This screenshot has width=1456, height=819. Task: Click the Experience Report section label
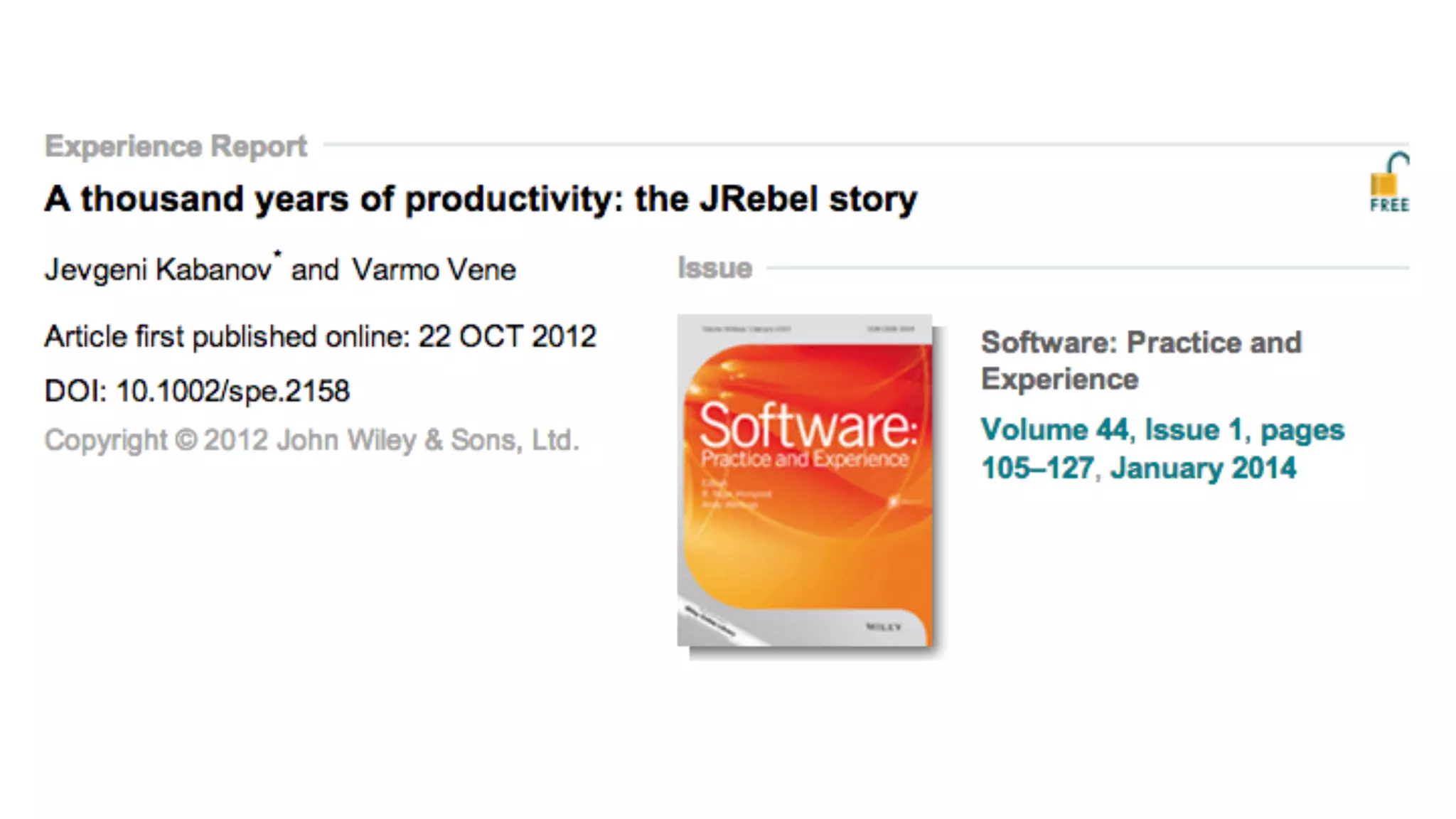176,146
